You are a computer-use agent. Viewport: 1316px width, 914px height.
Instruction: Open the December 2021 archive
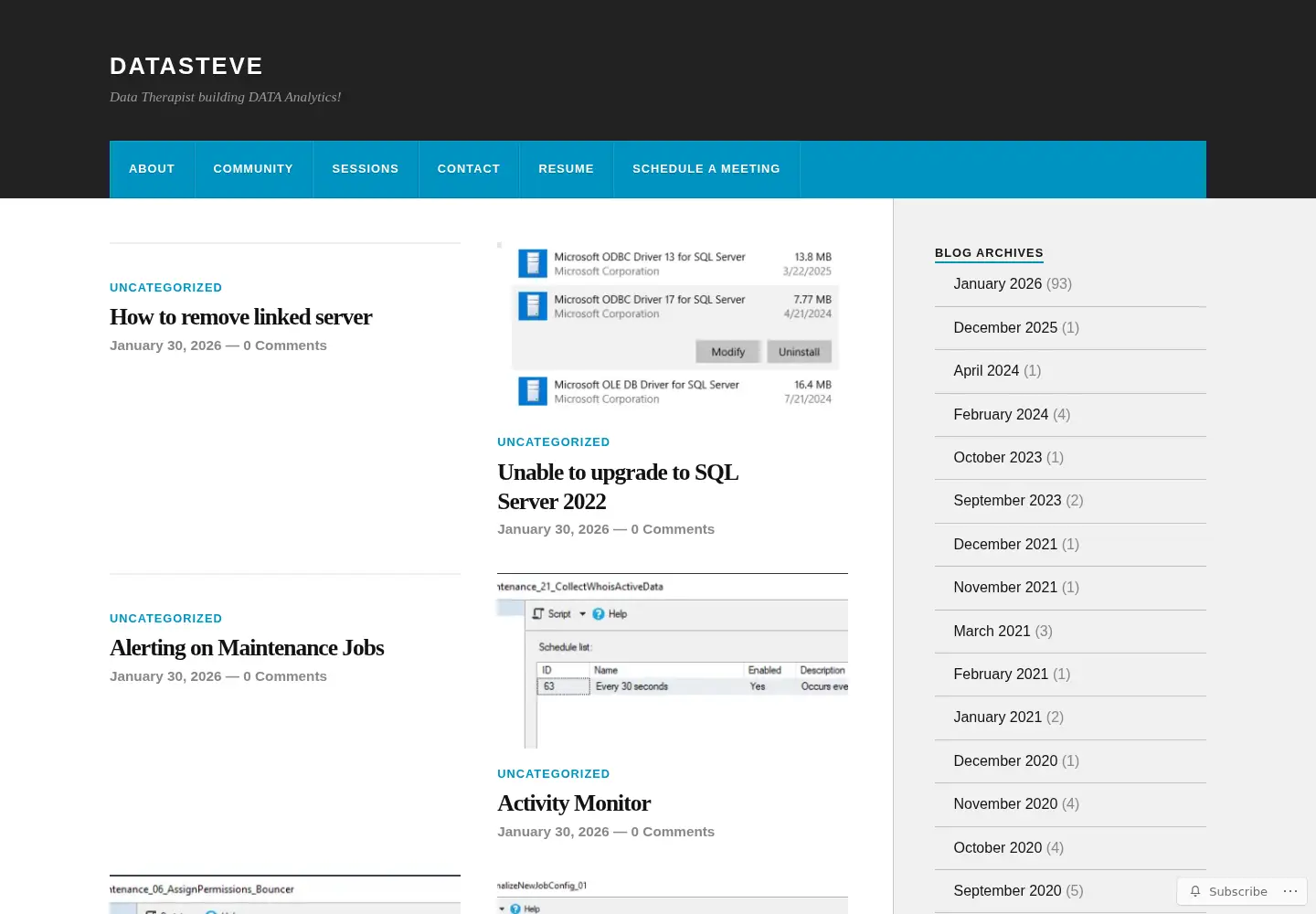[1005, 545]
